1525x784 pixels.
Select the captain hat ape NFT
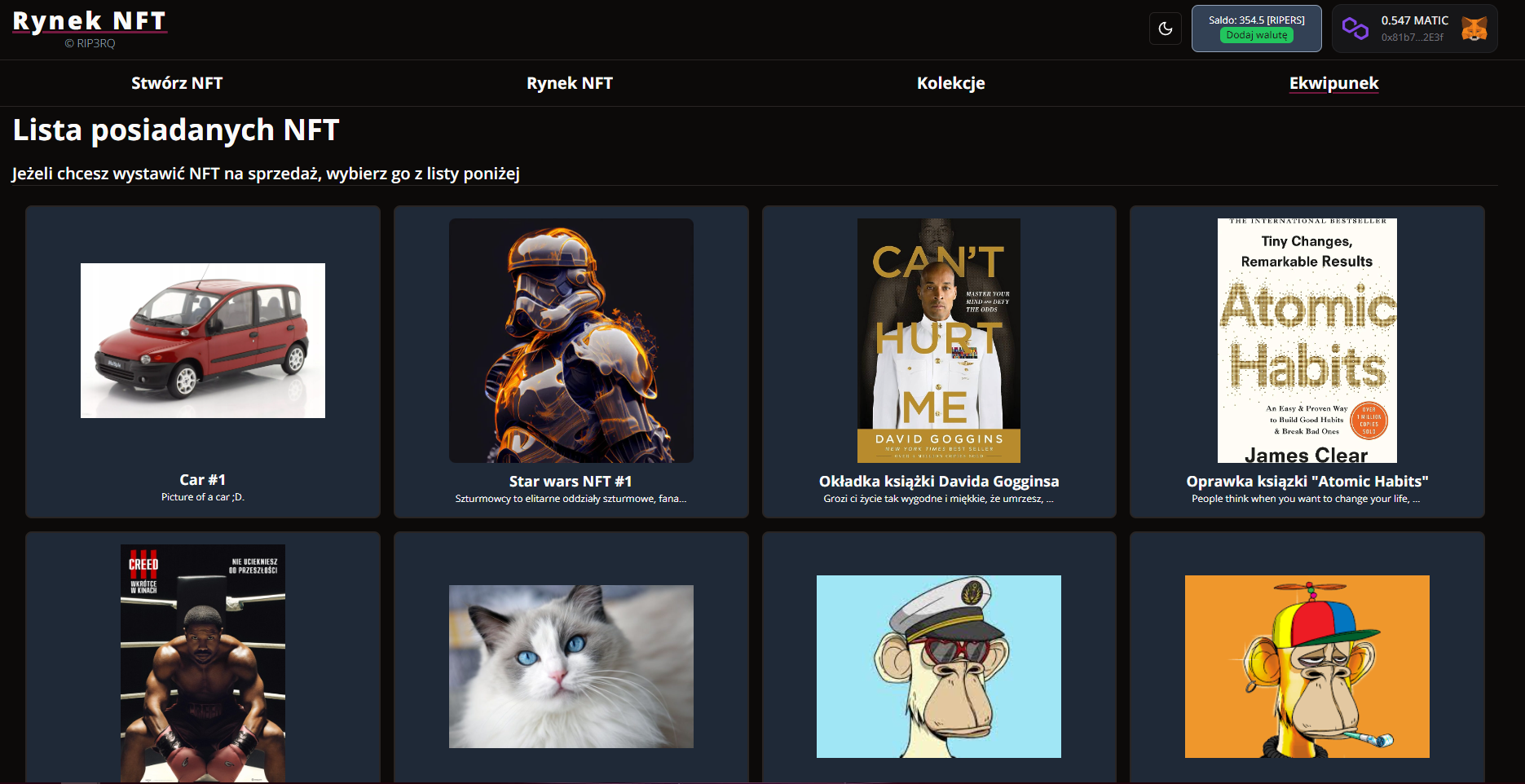[x=939, y=667]
